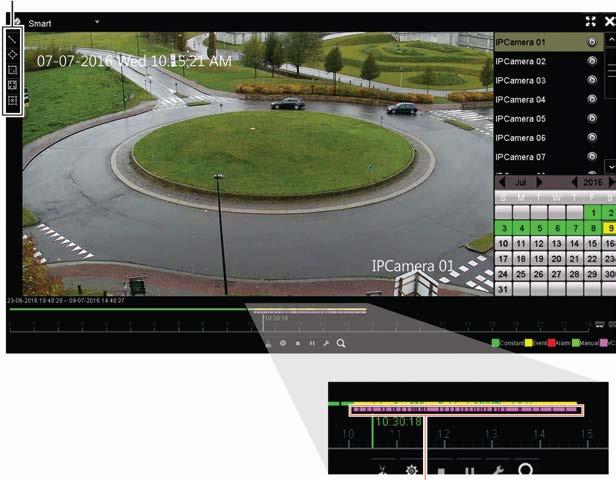This screenshot has height=480, width=616.
Task: Pick July 15 on the calendar
Action: click(593, 244)
